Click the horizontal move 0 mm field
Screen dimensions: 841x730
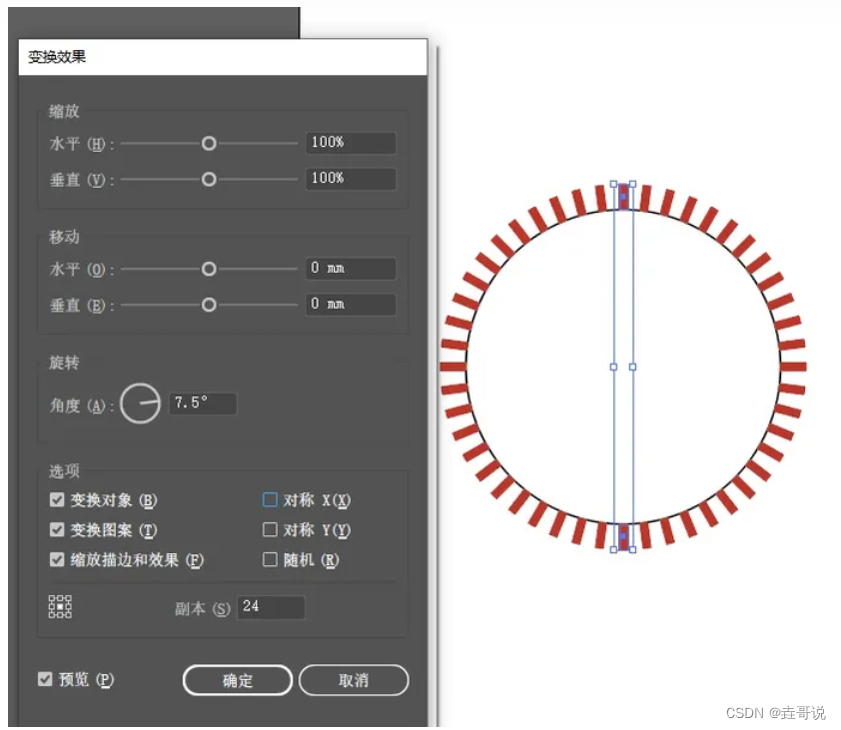coord(351,268)
